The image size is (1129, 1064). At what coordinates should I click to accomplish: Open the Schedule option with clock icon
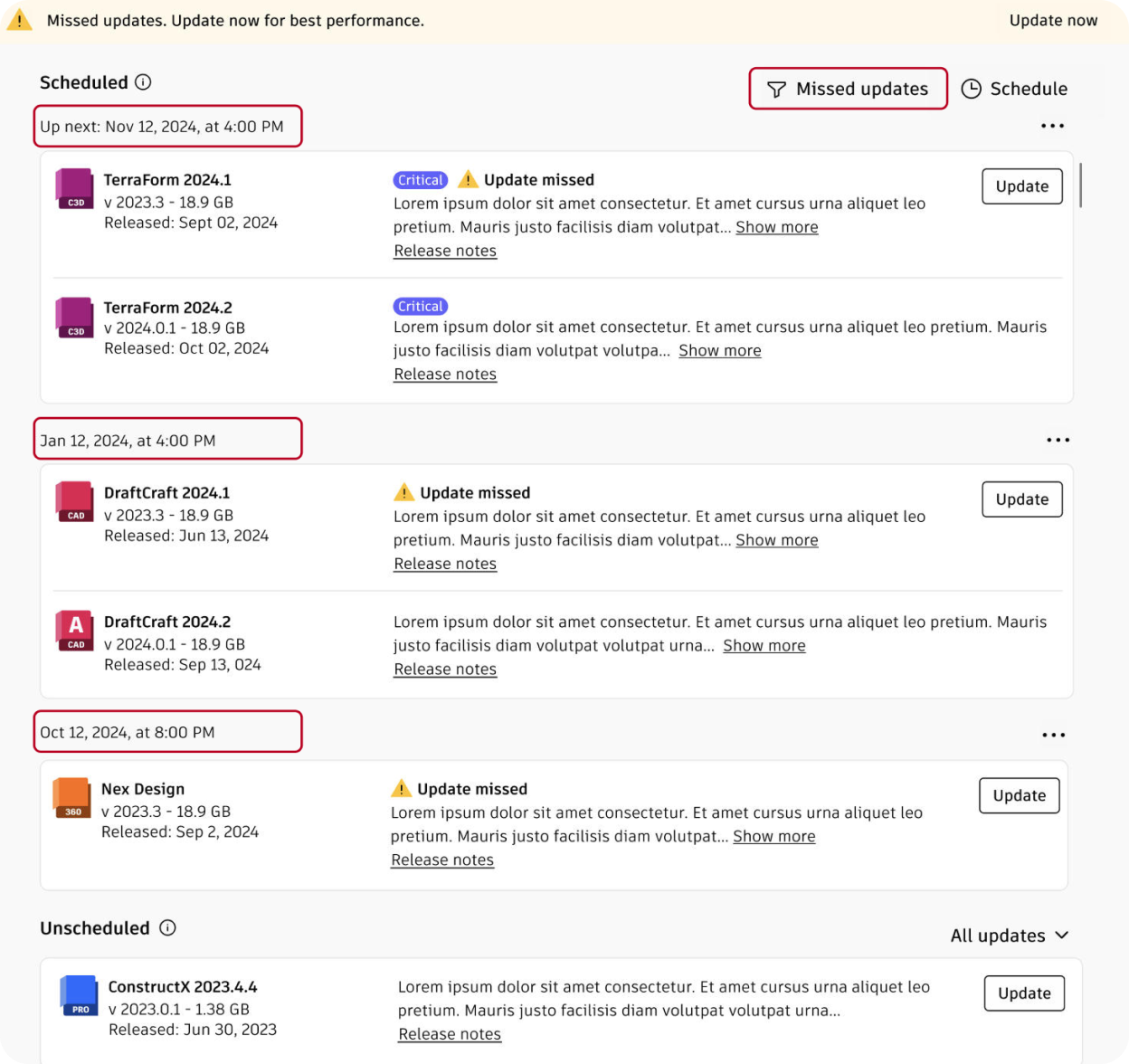point(1014,89)
